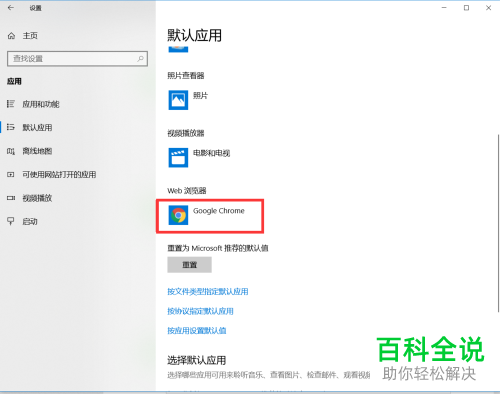Click the 离线地图 map icon
The width and height of the screenshot is (500, 394).
[11, 151]
